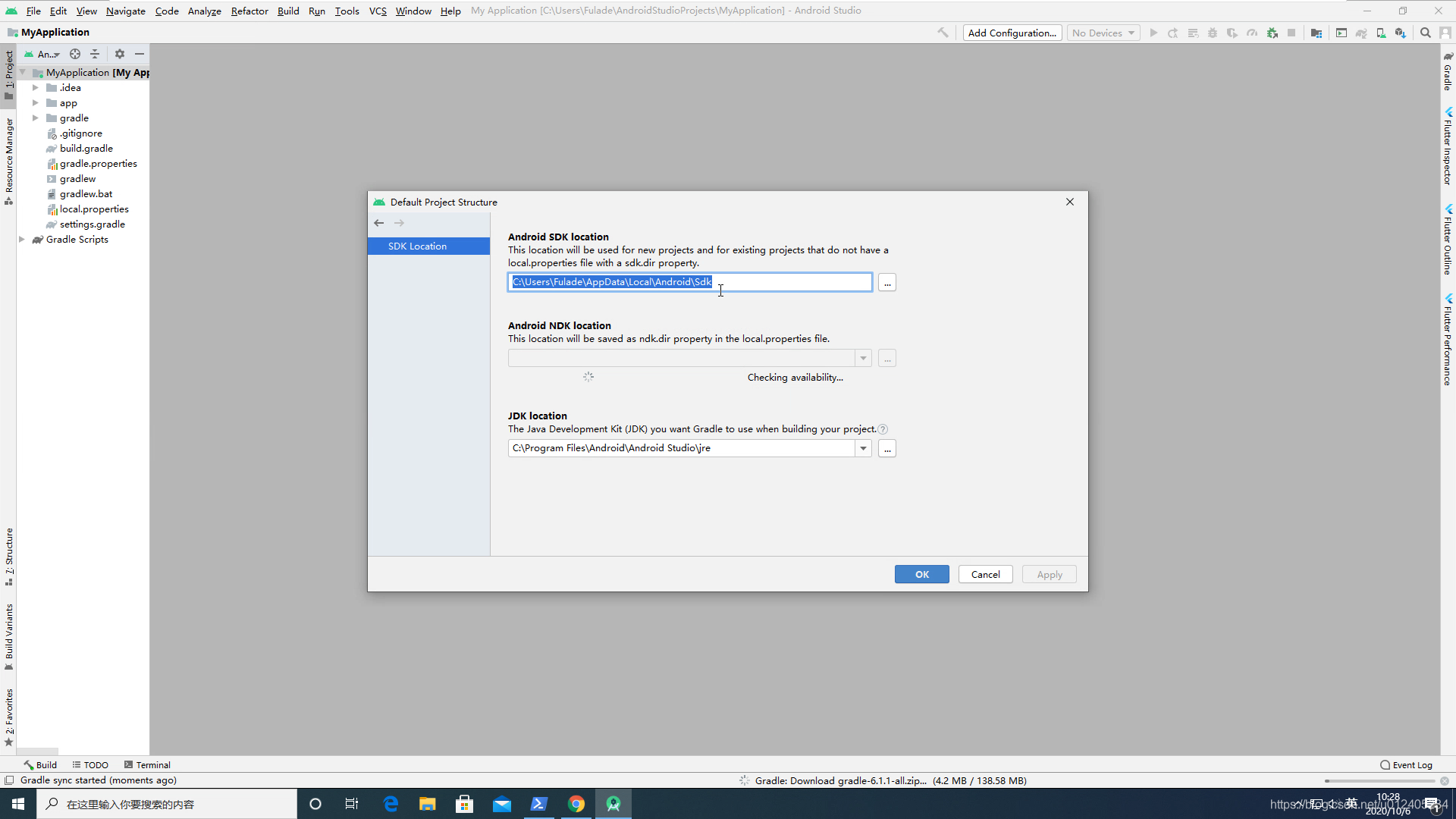Click the SDK location browse button
The height and width of the screenshot is (819, 1456).
pyautogui.click(x=887, y=282)
